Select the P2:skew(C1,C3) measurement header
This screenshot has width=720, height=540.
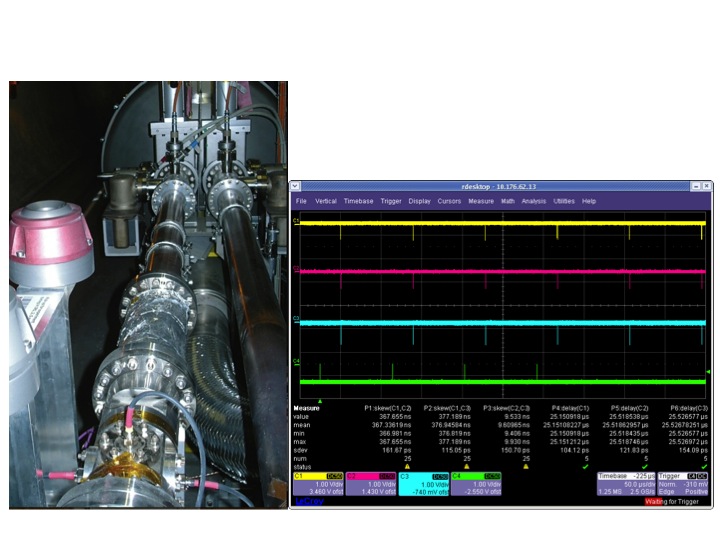click(447, 408)
